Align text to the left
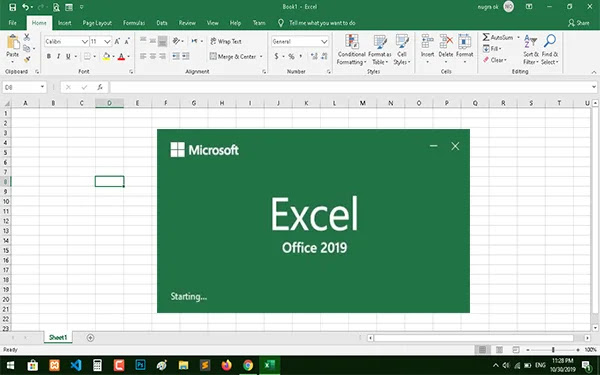 [x=143, y=56]
